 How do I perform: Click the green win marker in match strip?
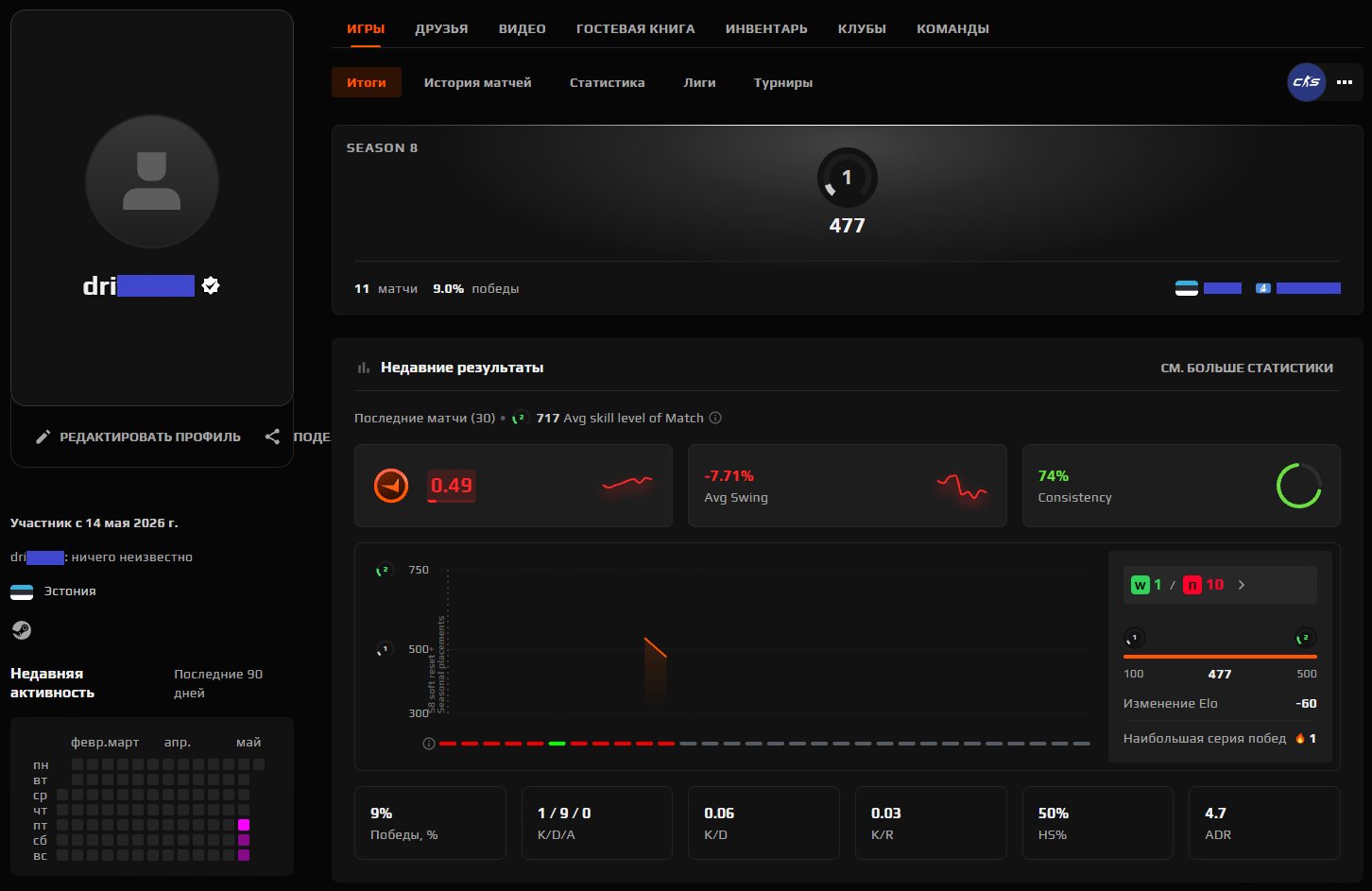point(557,744)
